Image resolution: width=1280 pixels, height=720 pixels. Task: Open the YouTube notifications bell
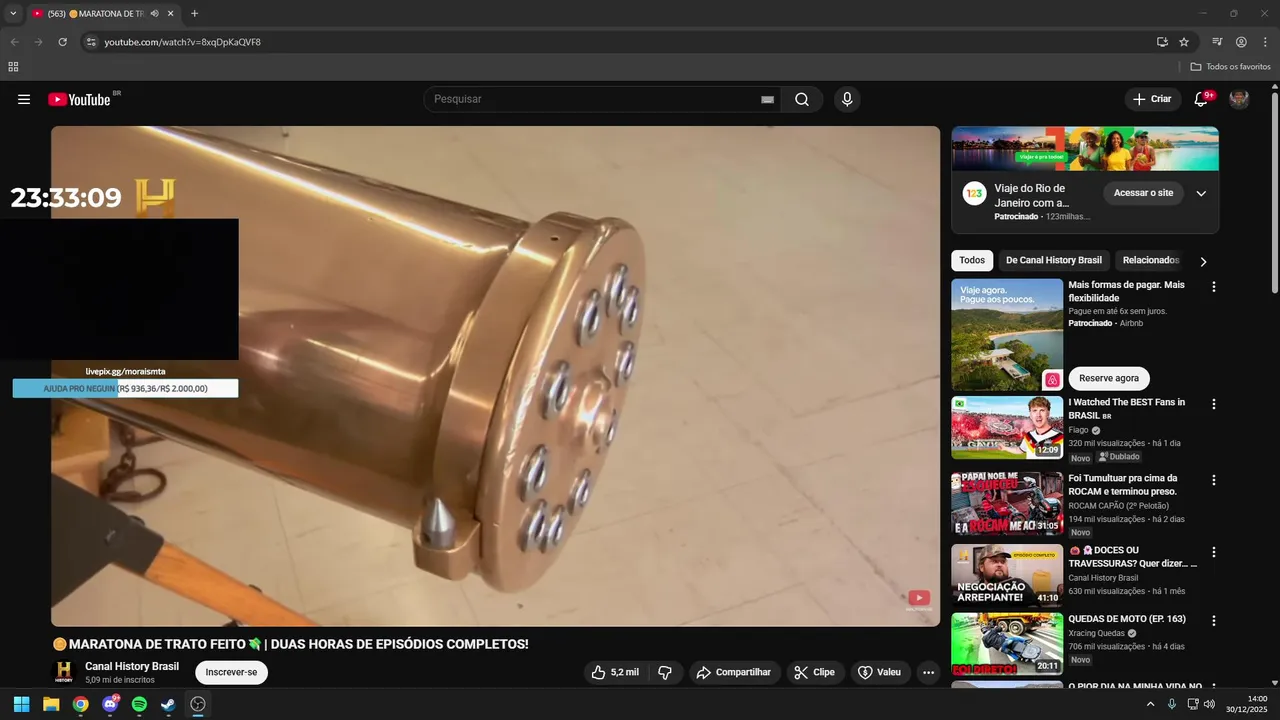(1202, 99)
